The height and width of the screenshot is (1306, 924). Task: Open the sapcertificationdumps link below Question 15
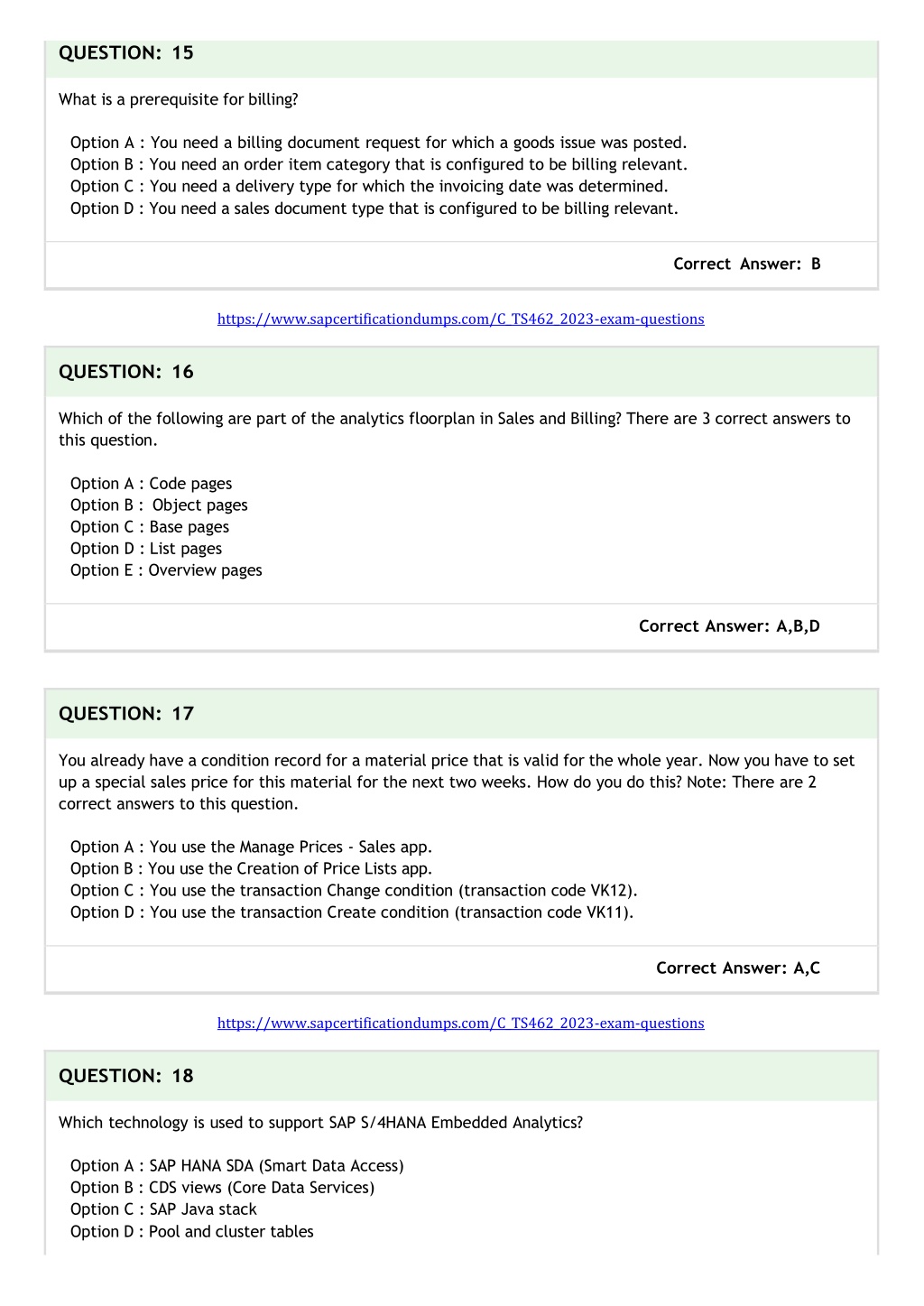click(460, 319)
